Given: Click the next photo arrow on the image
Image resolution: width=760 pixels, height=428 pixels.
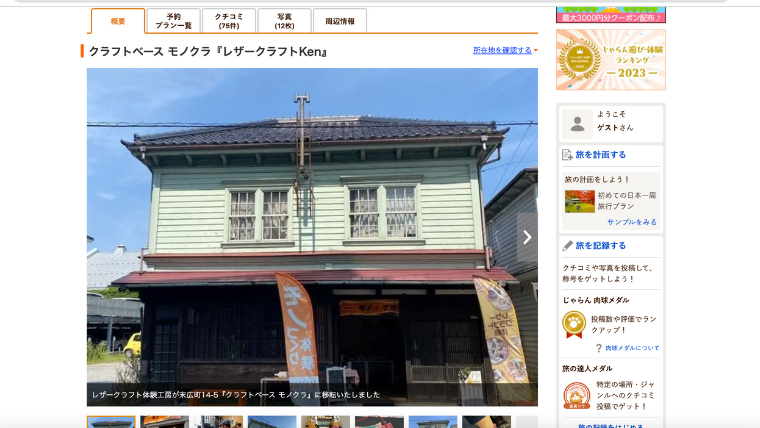Looking at the screenshot, I should [x=527, y=237].
